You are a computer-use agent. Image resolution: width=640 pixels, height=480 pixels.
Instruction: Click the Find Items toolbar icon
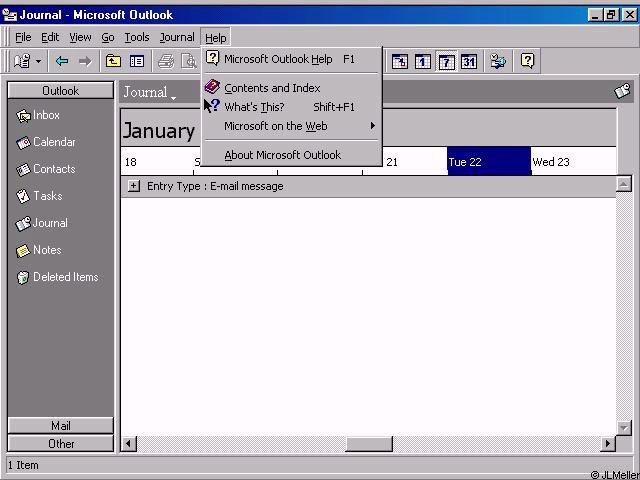[498, 62]
